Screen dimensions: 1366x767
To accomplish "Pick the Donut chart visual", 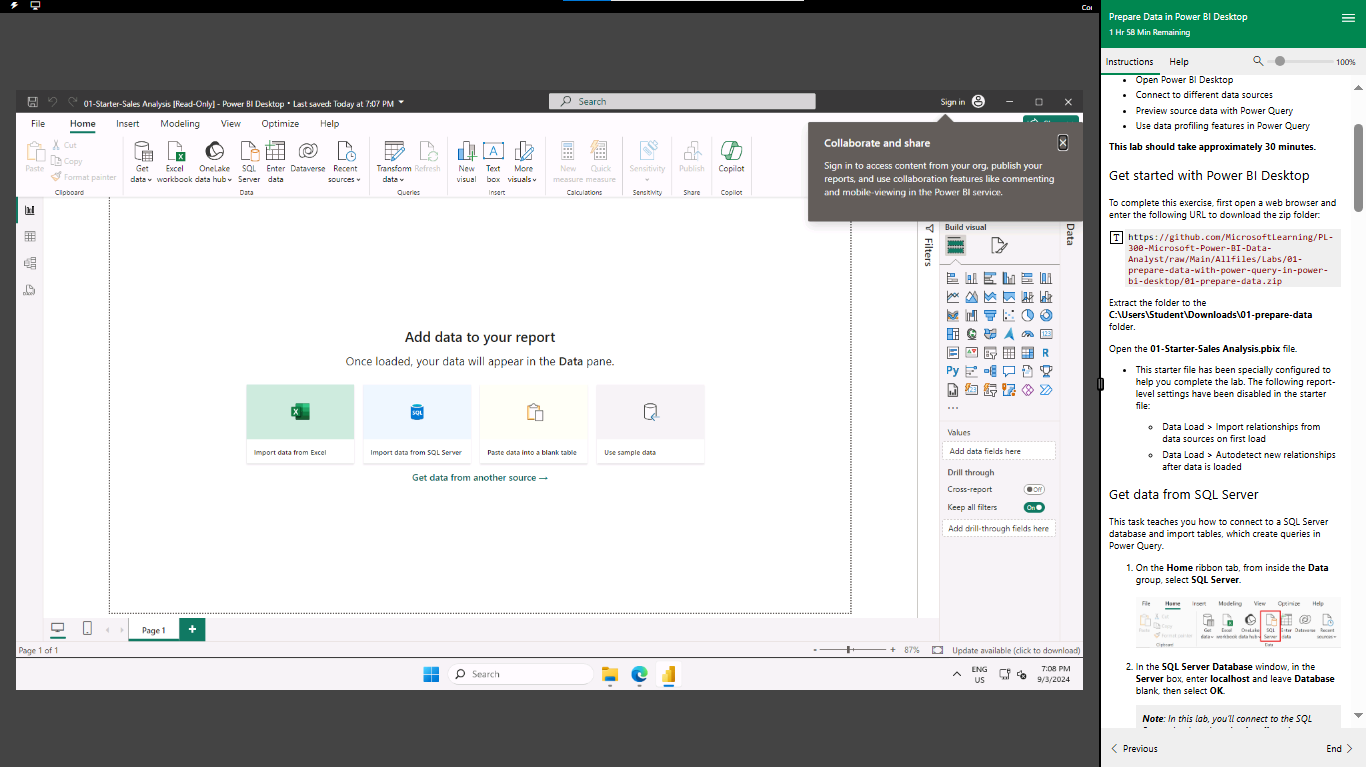I will [x=1046, y=315].
